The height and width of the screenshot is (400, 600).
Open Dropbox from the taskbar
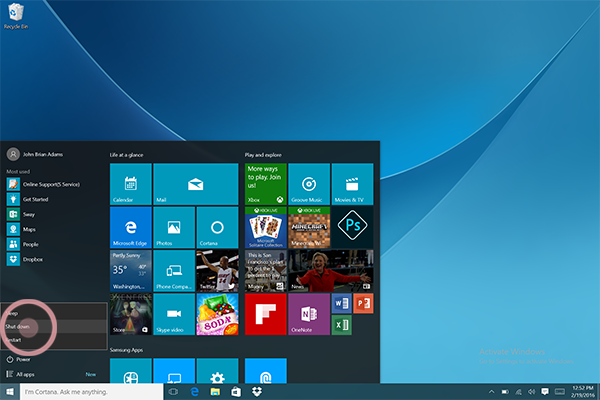[x=257, y=392]
